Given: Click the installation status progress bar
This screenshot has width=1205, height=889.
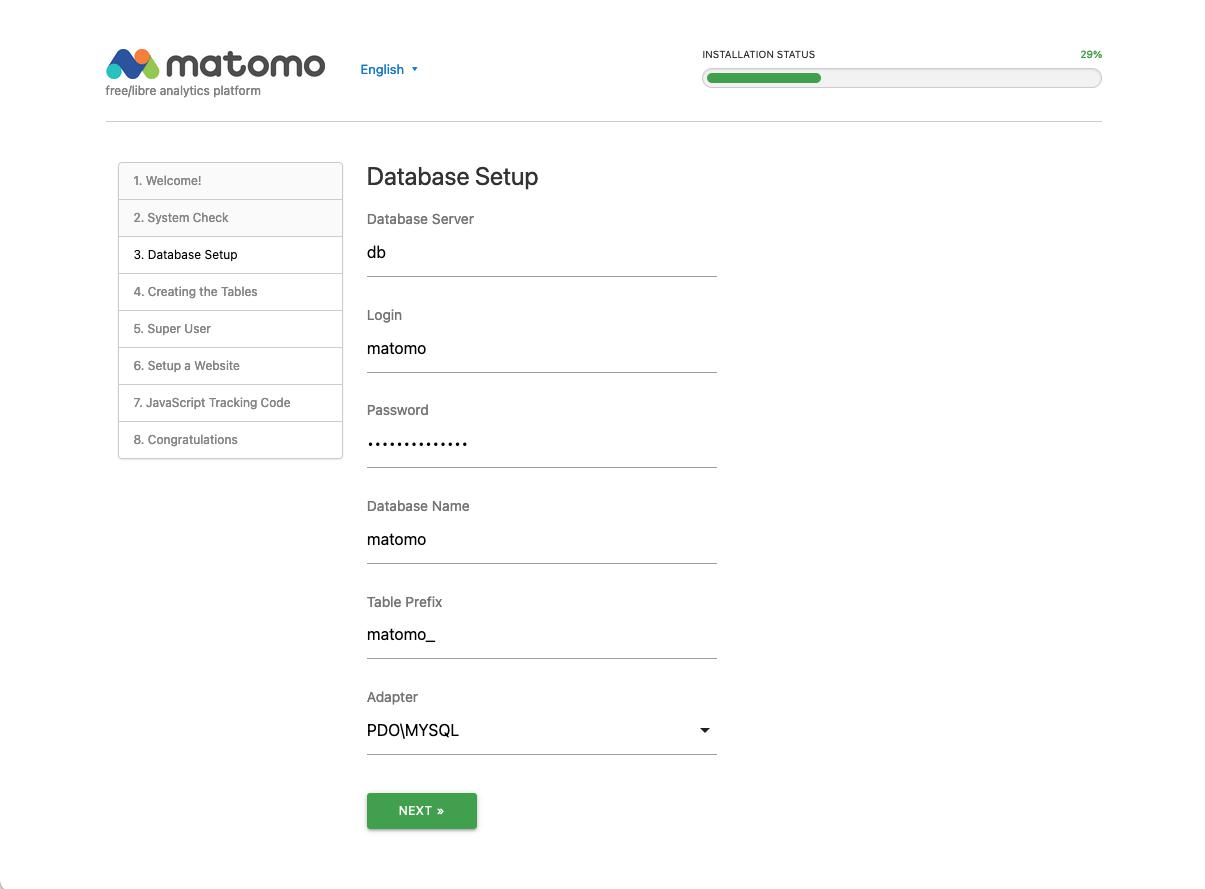Looking at the screenshot, I should coord(901,78).
